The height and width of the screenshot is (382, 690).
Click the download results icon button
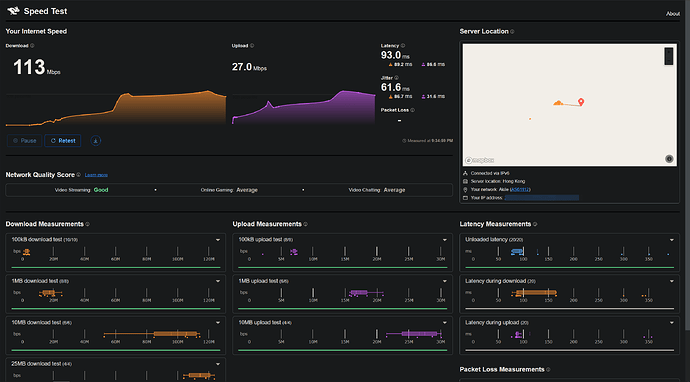pos(95,141)
